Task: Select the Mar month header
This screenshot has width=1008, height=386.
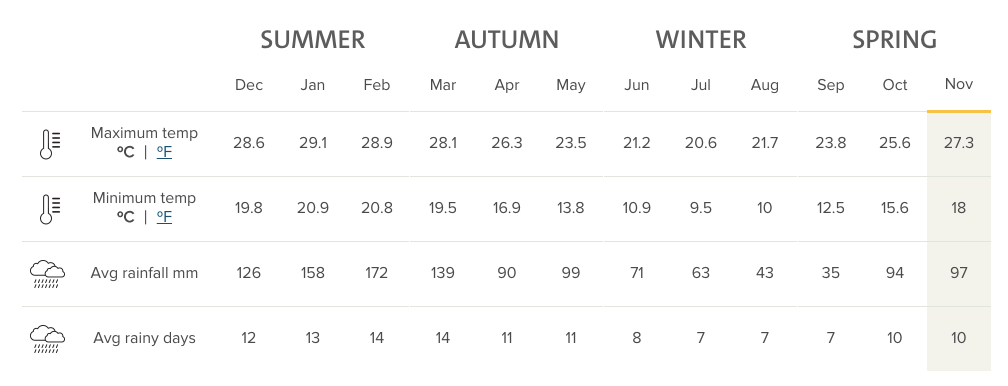Action: point(443,85)
